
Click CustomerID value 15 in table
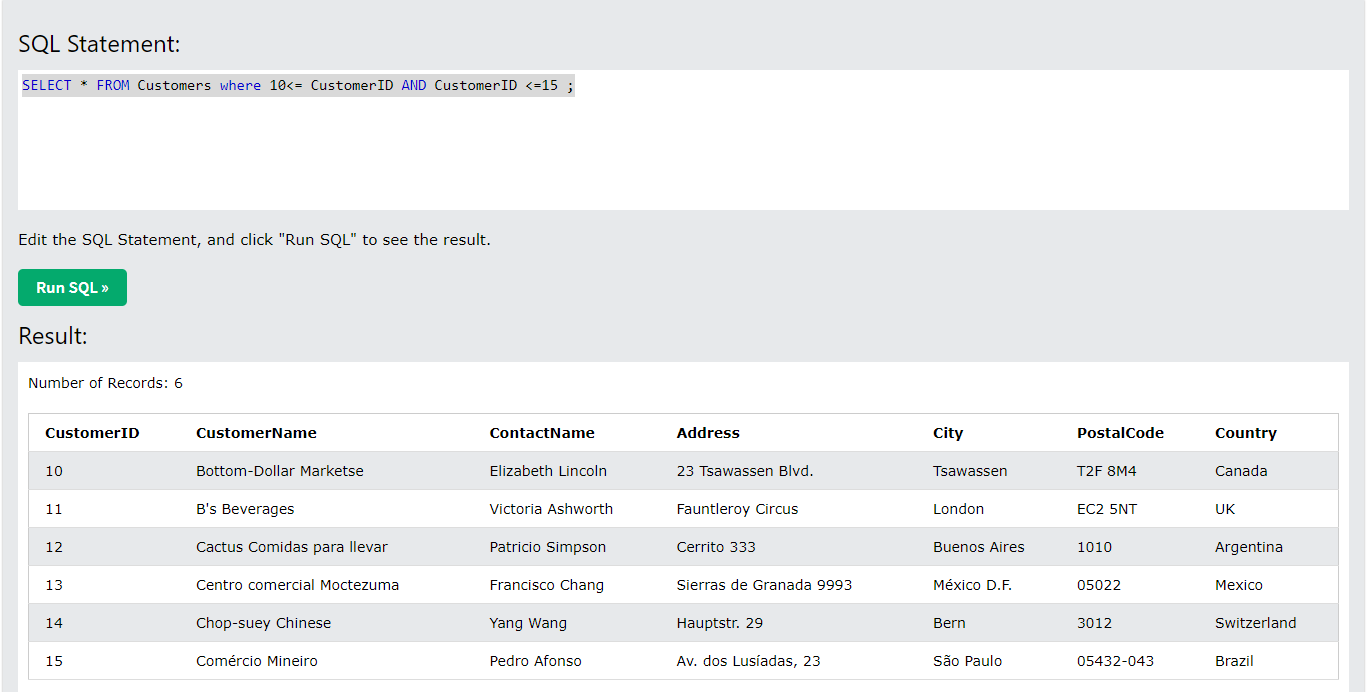(54, 661)
